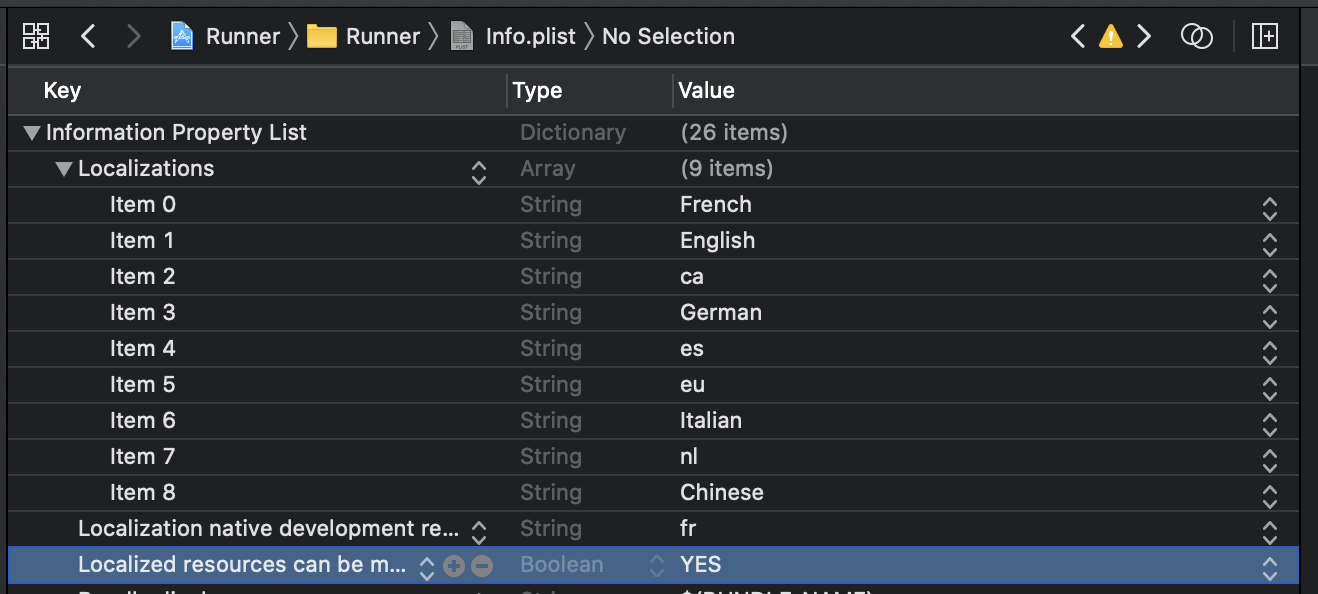Click the Chinese value cell
This screenshot has width=1318, height=594.
pyautogui.click(x=722, y=493)
